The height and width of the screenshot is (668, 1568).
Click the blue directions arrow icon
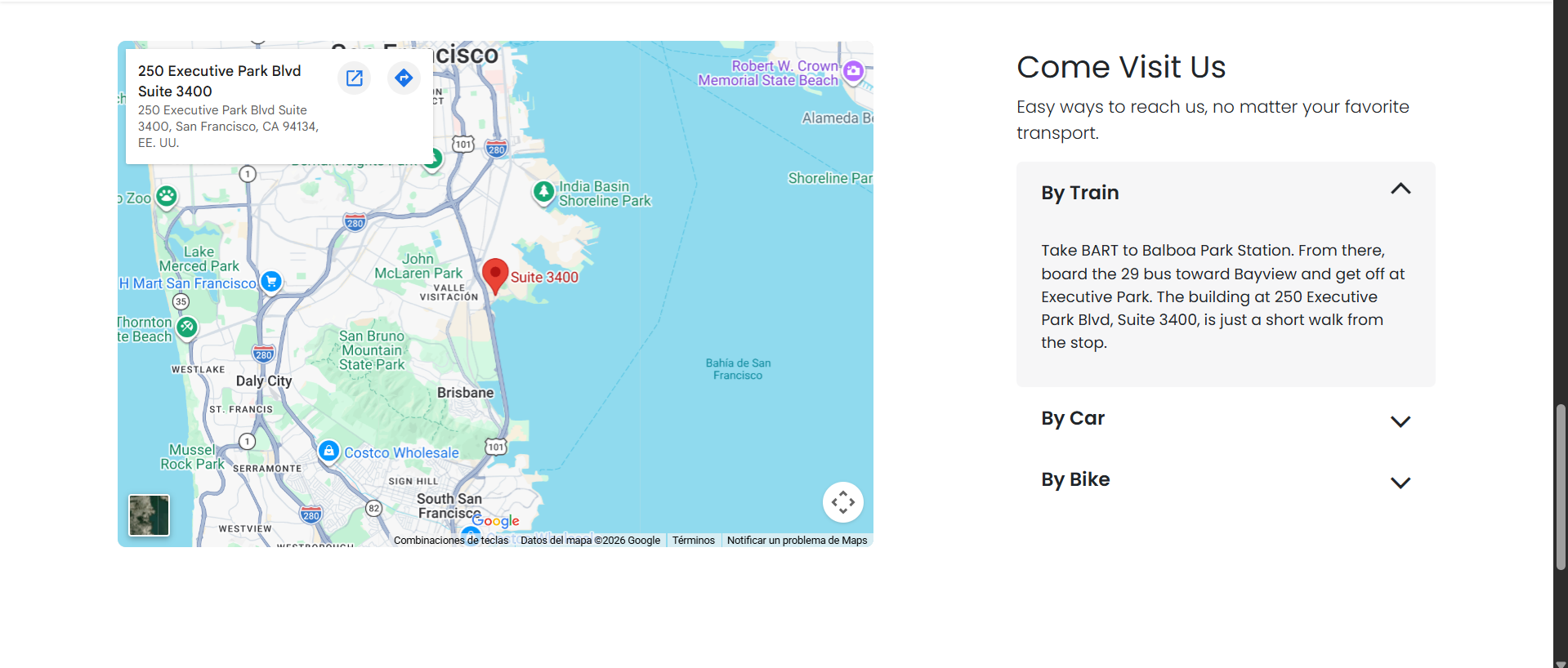coord(404,78)
